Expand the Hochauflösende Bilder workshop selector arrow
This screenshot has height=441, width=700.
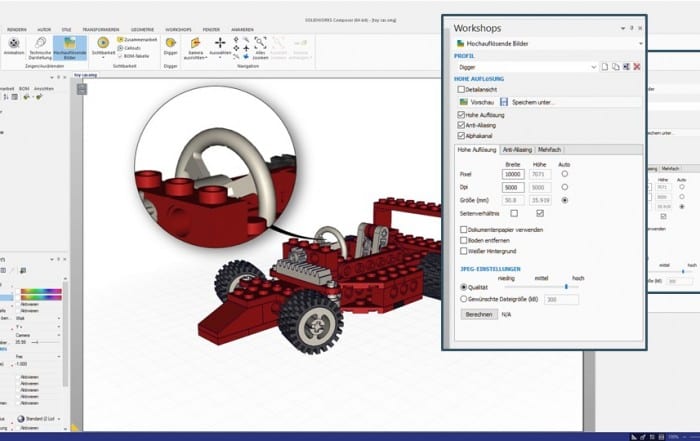(x=641, y=43)
